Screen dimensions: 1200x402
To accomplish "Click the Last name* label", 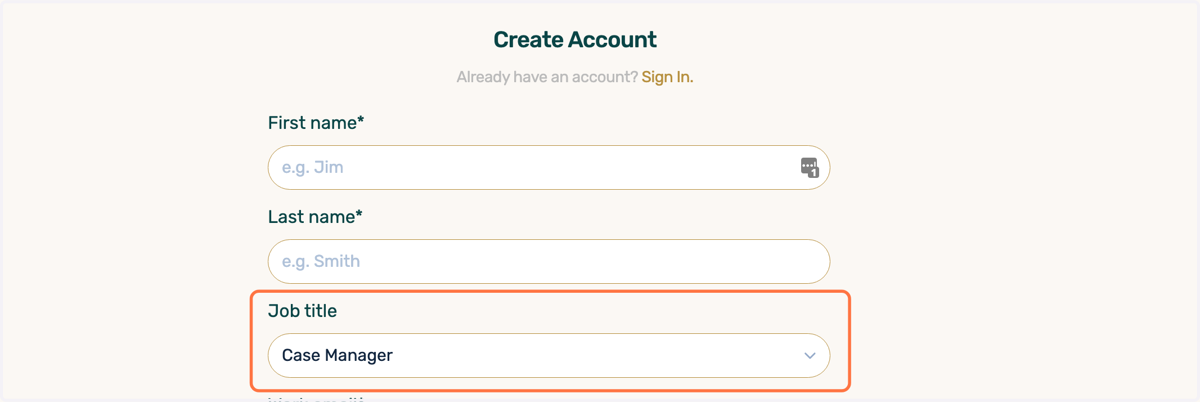I will coord(315,217).
